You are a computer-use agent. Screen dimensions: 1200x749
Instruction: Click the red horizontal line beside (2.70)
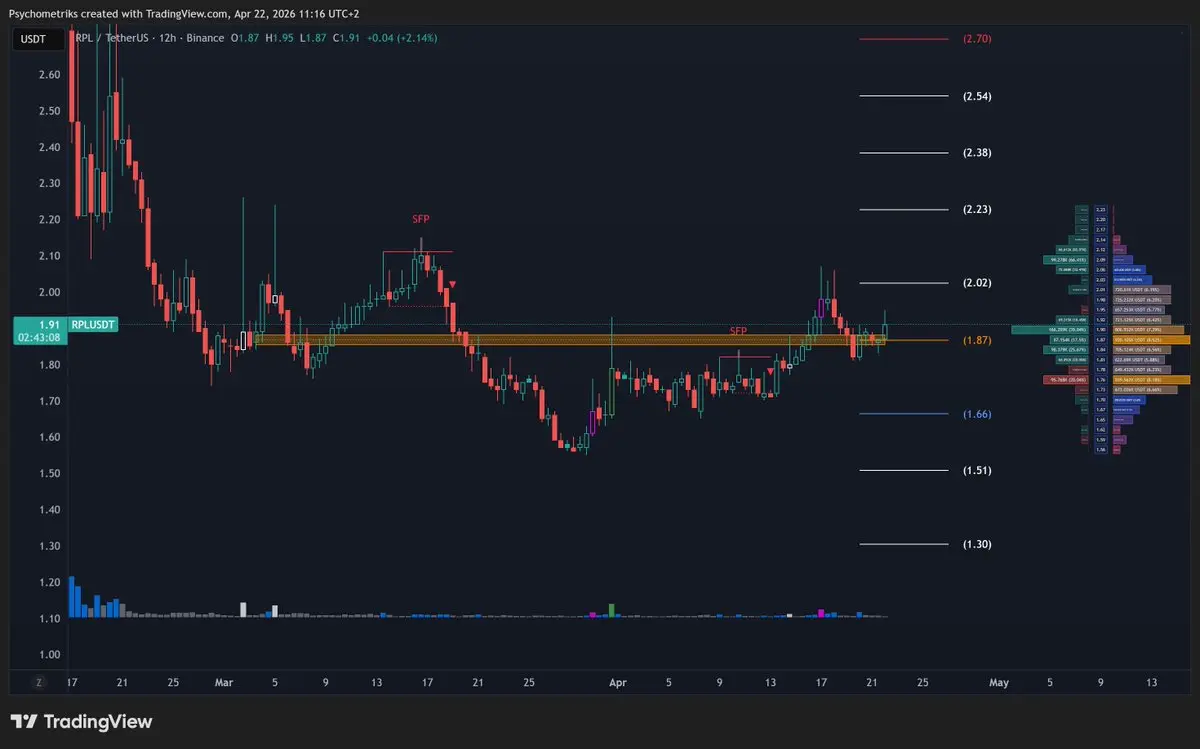click(904, 39)
